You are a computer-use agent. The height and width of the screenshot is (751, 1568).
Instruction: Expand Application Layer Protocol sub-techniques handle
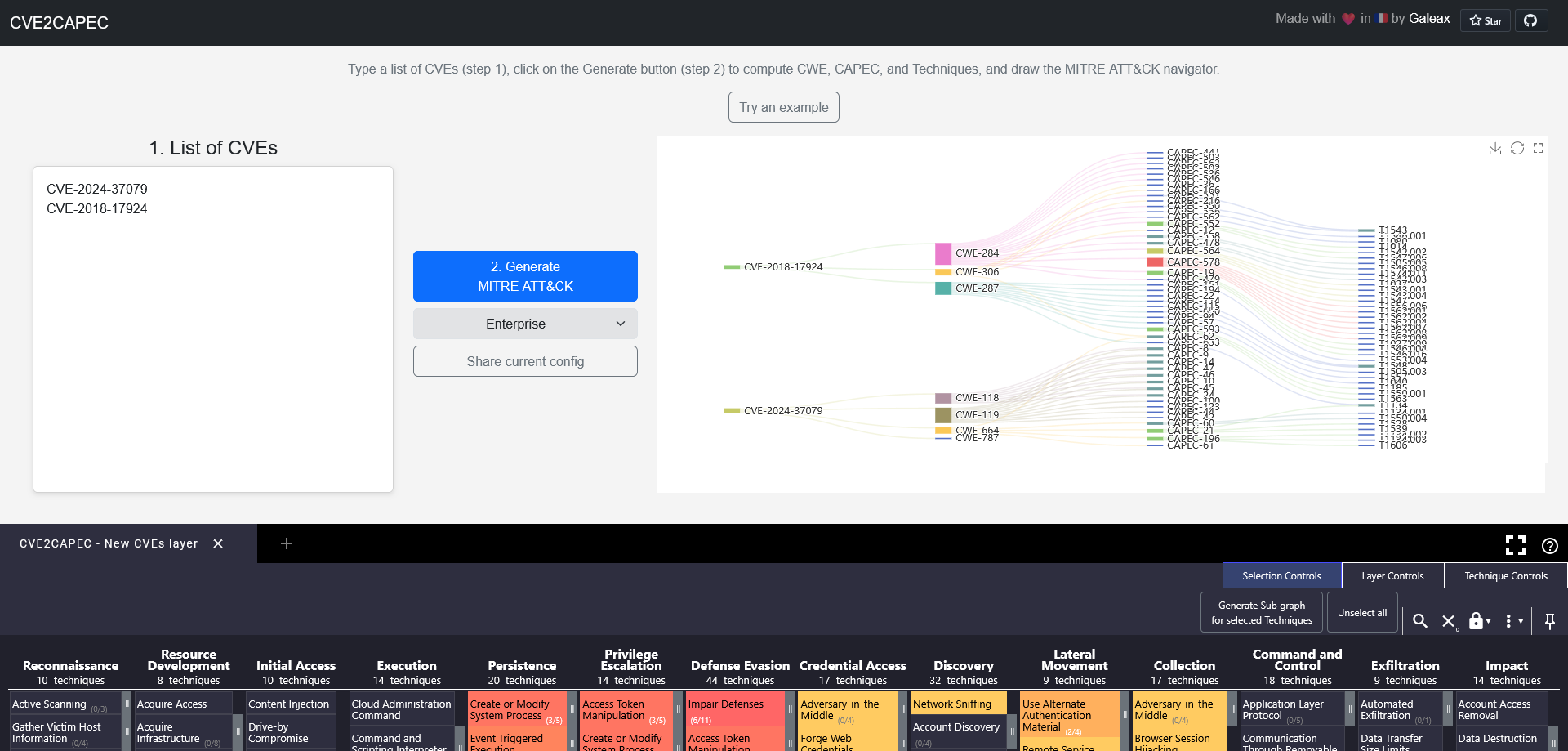pyautogui.click(x=1350, y=709)
